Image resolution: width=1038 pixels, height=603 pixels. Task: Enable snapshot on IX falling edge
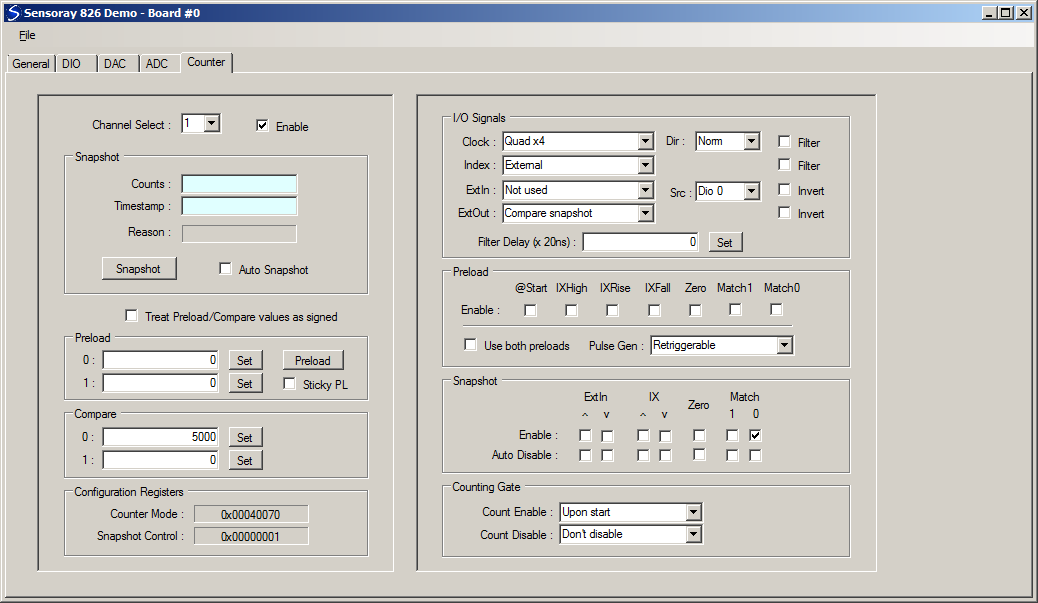point(665,436)
